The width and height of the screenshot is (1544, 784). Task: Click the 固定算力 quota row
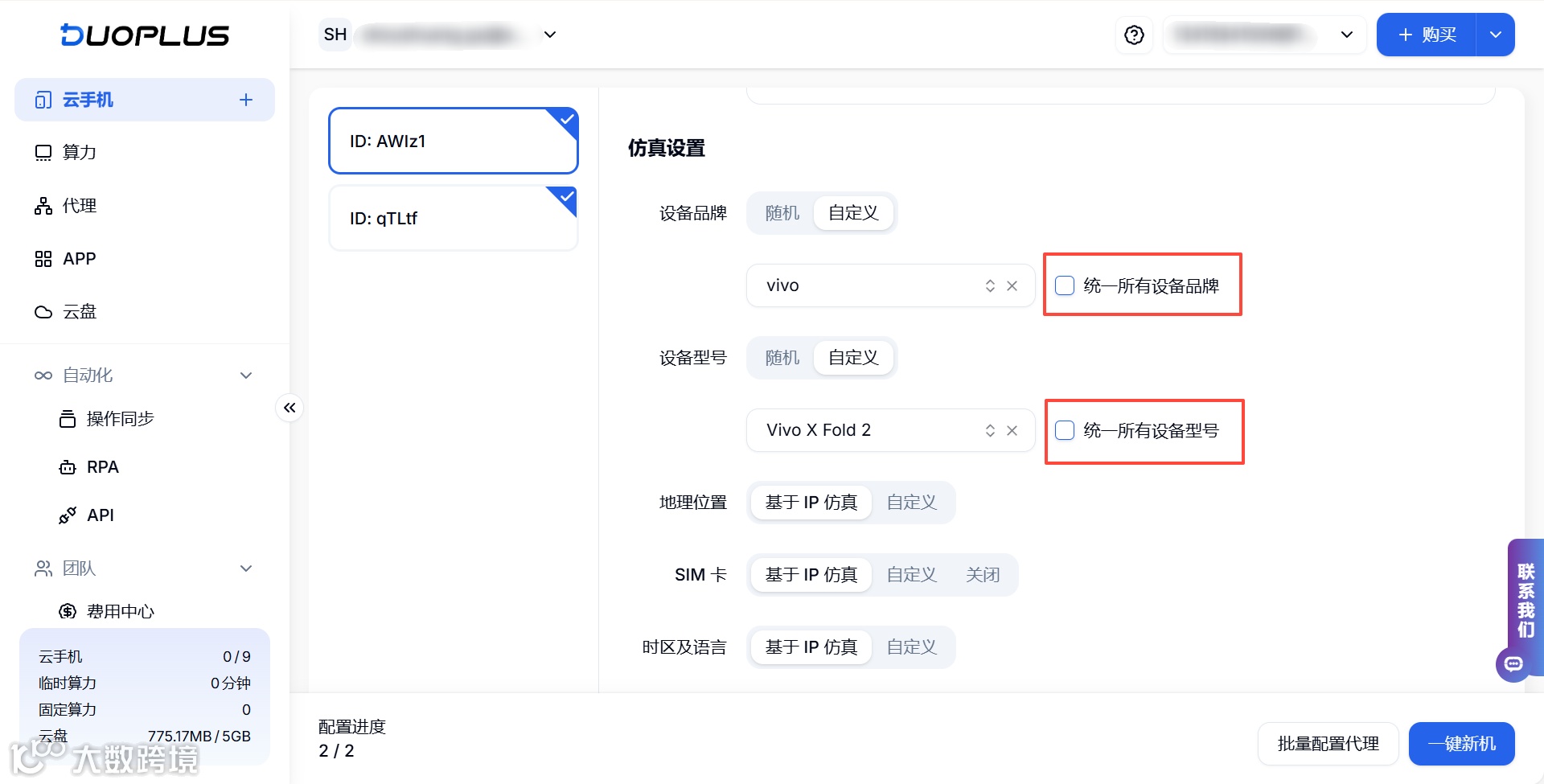coord(145,710)
